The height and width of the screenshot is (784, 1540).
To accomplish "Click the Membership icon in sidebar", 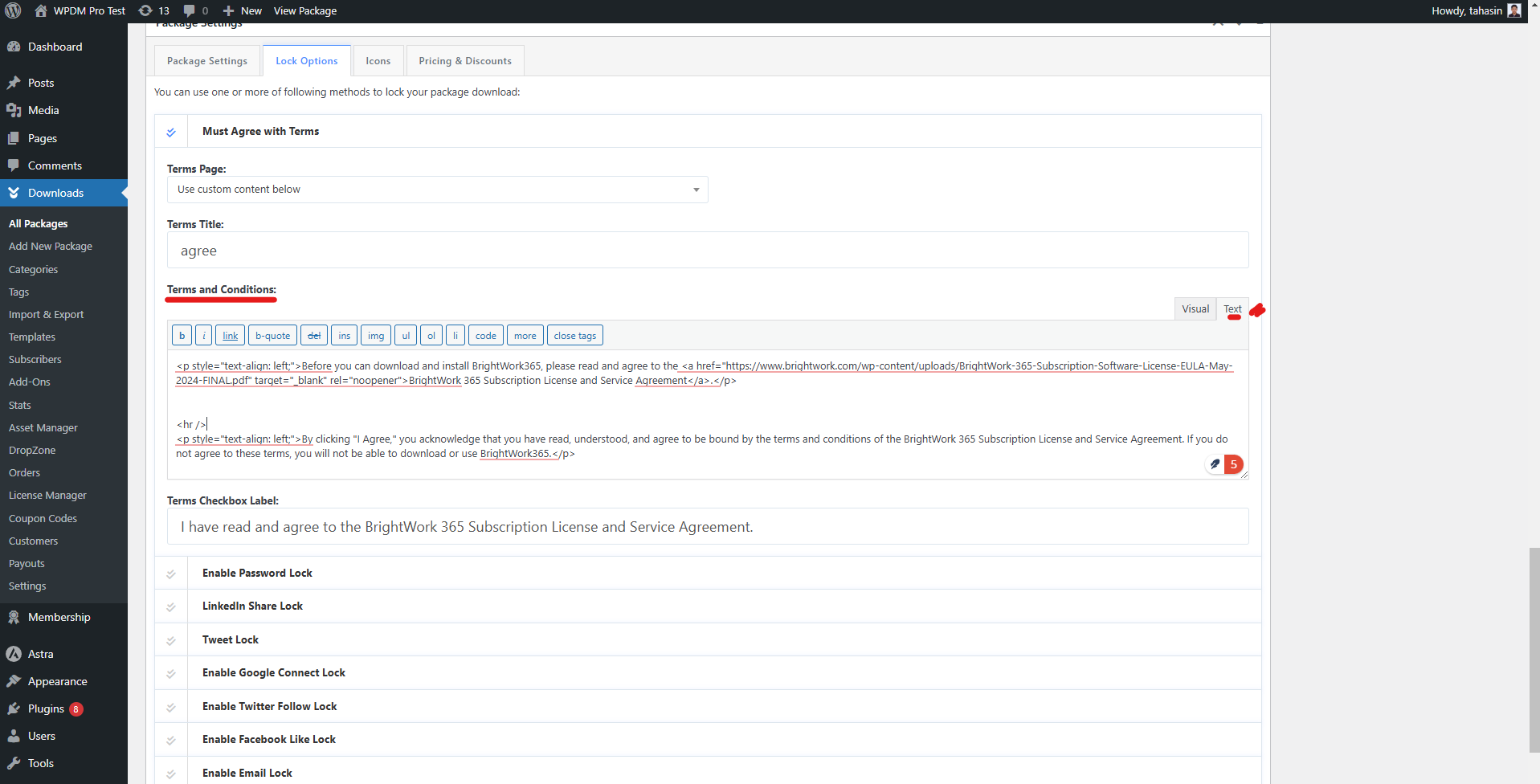I will point(14,617).
